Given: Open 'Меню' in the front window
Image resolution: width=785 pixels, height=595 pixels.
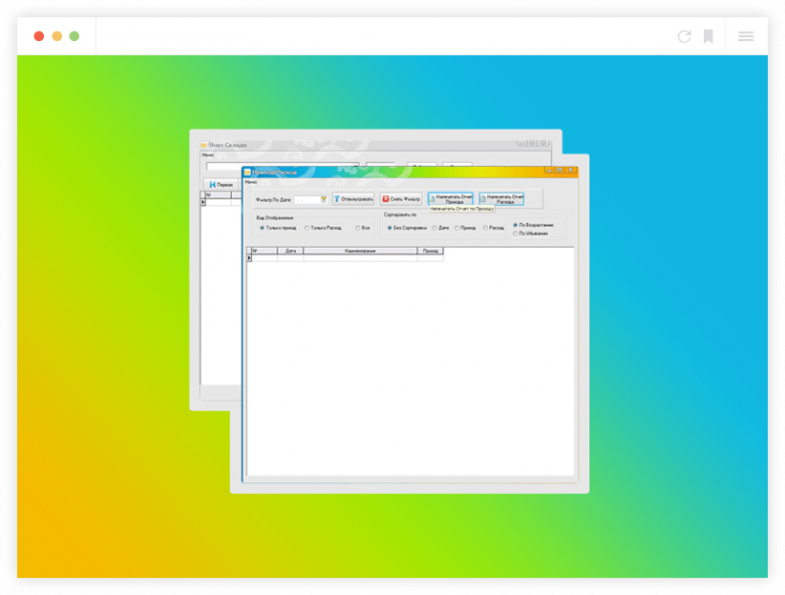Looking at the screenshot, I should tap(251, 182).
